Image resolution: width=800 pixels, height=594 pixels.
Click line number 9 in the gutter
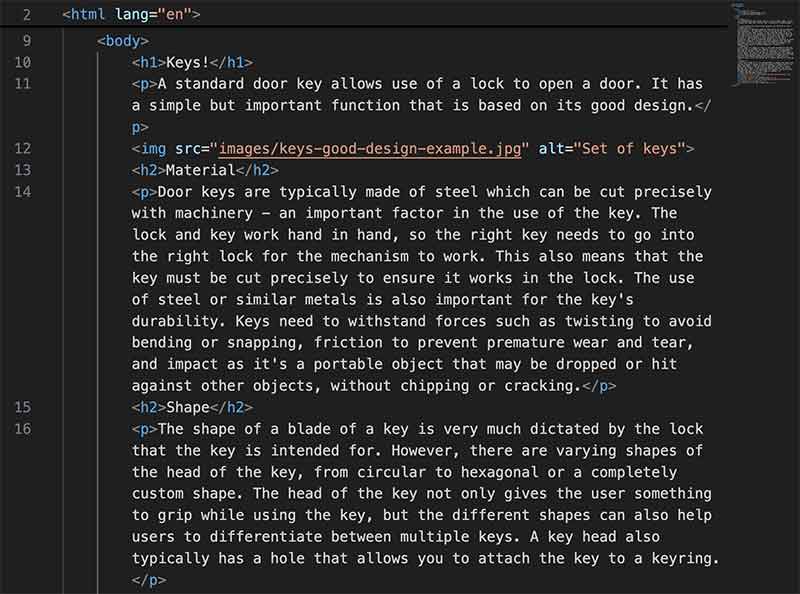(x=26, y=41)
